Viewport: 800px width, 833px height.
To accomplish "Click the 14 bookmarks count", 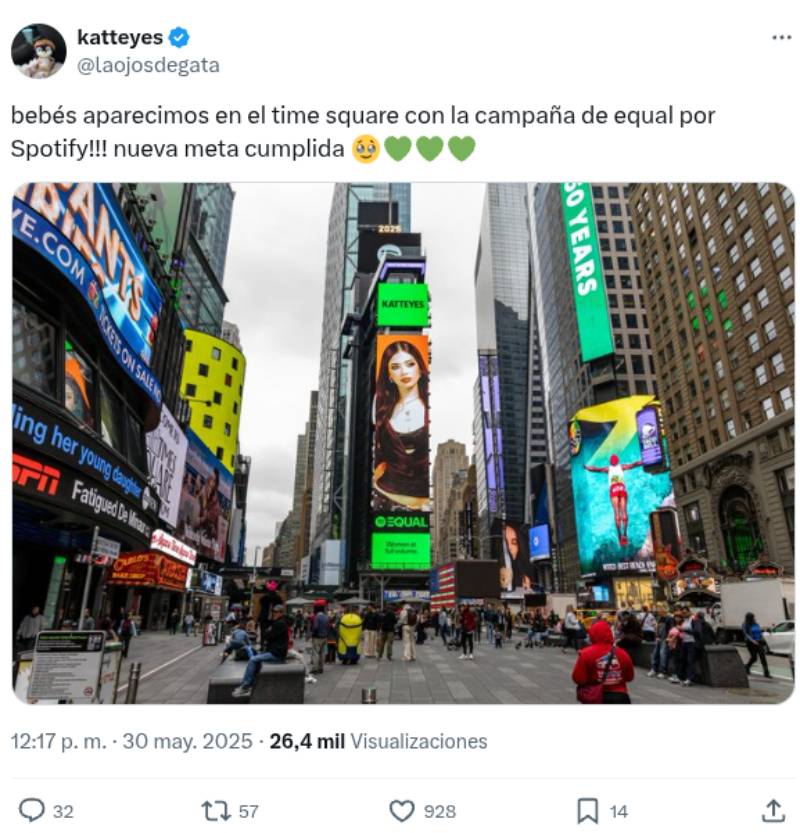I will [x=618, y=811].
